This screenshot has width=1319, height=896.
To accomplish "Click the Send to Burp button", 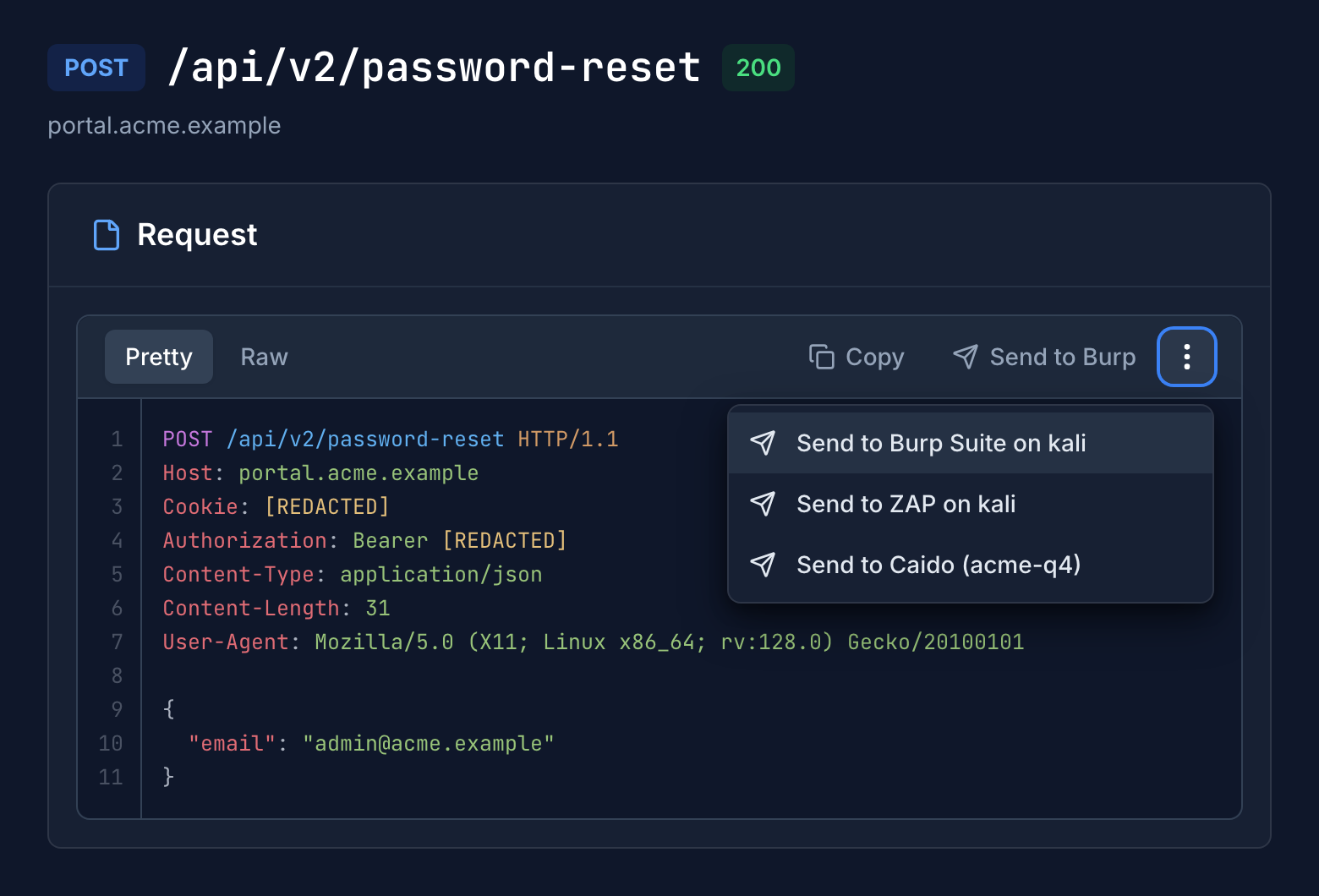I will 1044,357.
